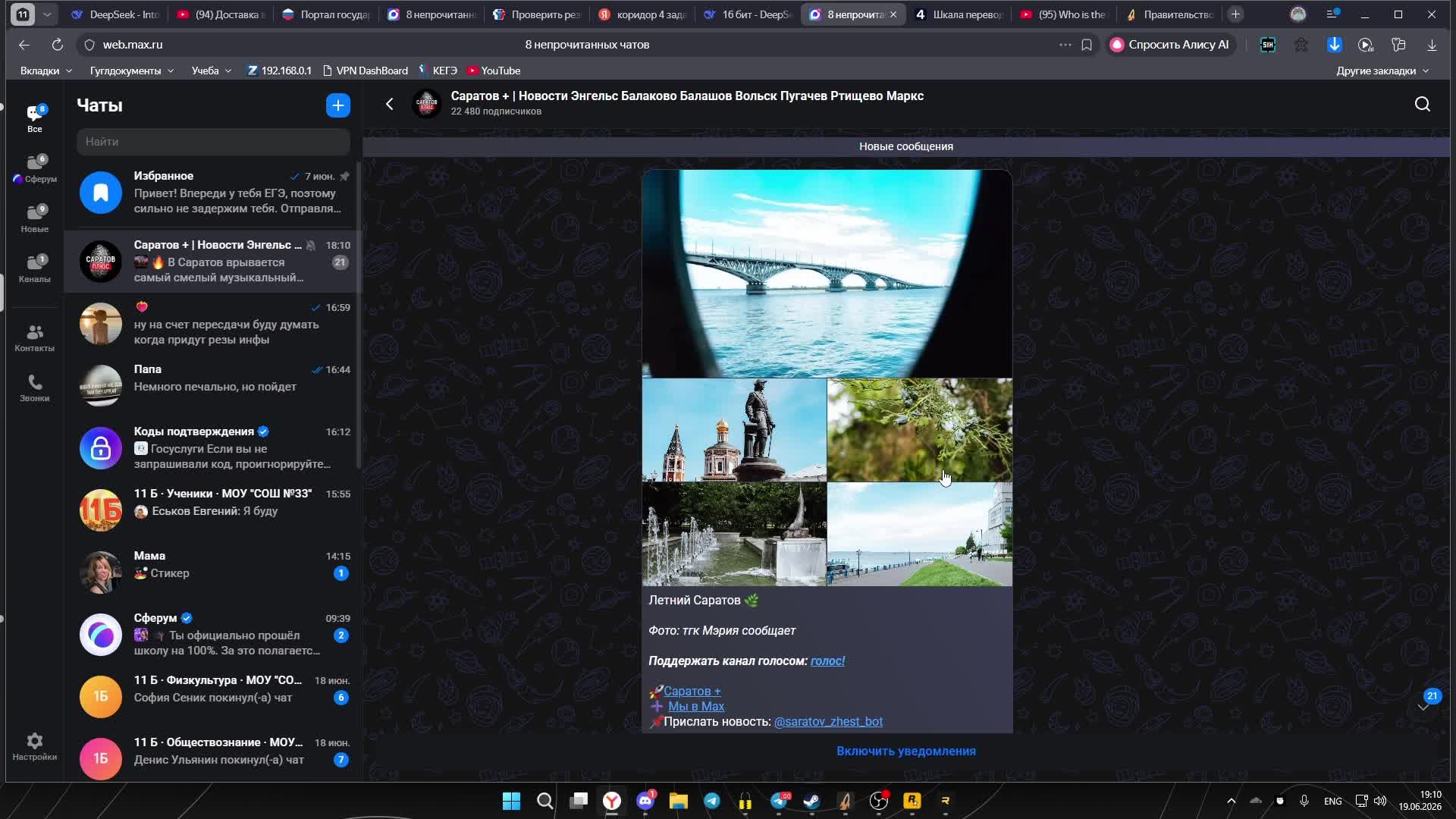Open Discord from the taskbar
This screenshot has width=1456, height=819.
645,801
